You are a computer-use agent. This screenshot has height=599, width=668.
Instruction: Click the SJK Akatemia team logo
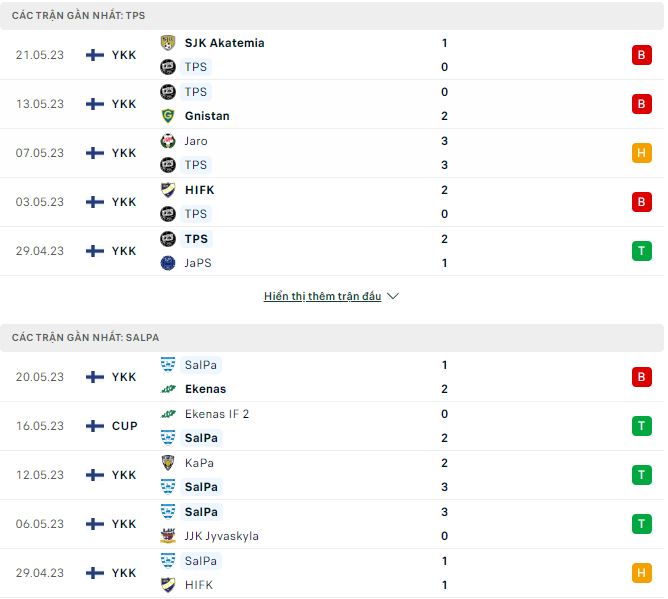(x=168, y=43)
